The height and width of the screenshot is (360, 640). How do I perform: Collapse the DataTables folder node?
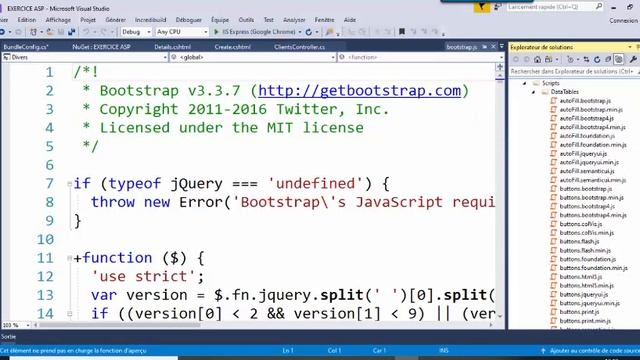(533, 92)
